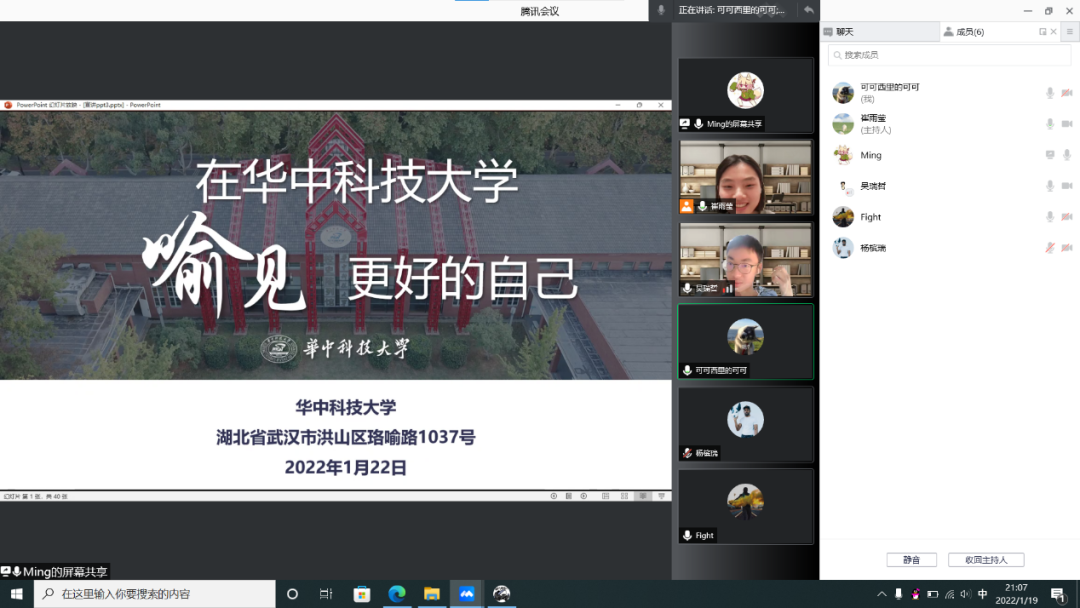Toggle microphone for 吴瑞哲
1080x608 pixels.
pos(1050,186)
